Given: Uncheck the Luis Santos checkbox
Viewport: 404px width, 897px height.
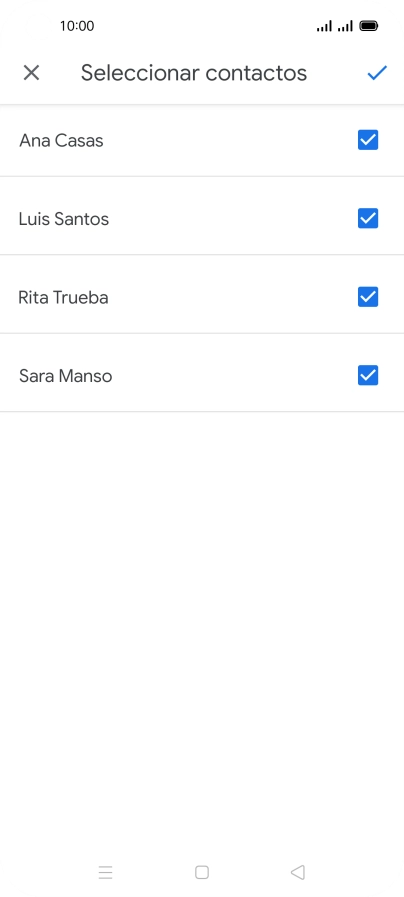Looking at the screenshot, I should (x=368, y=218).
